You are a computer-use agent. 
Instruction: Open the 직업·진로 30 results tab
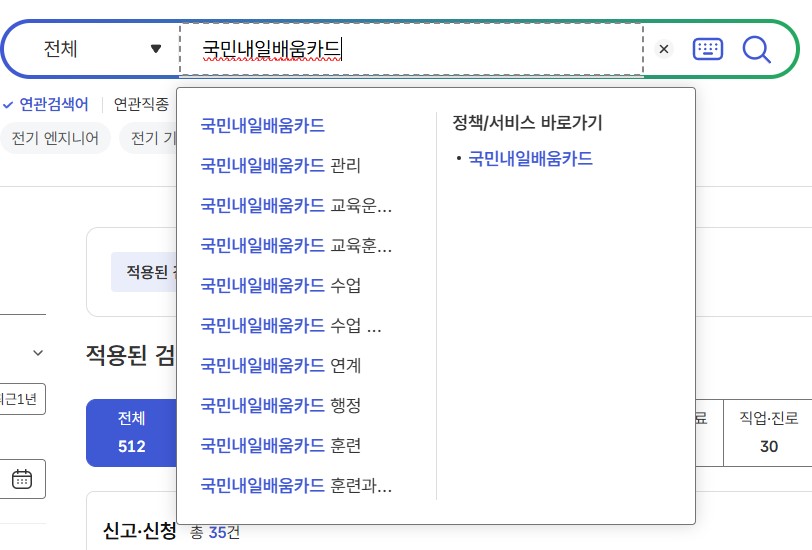[x=768, y=432]
